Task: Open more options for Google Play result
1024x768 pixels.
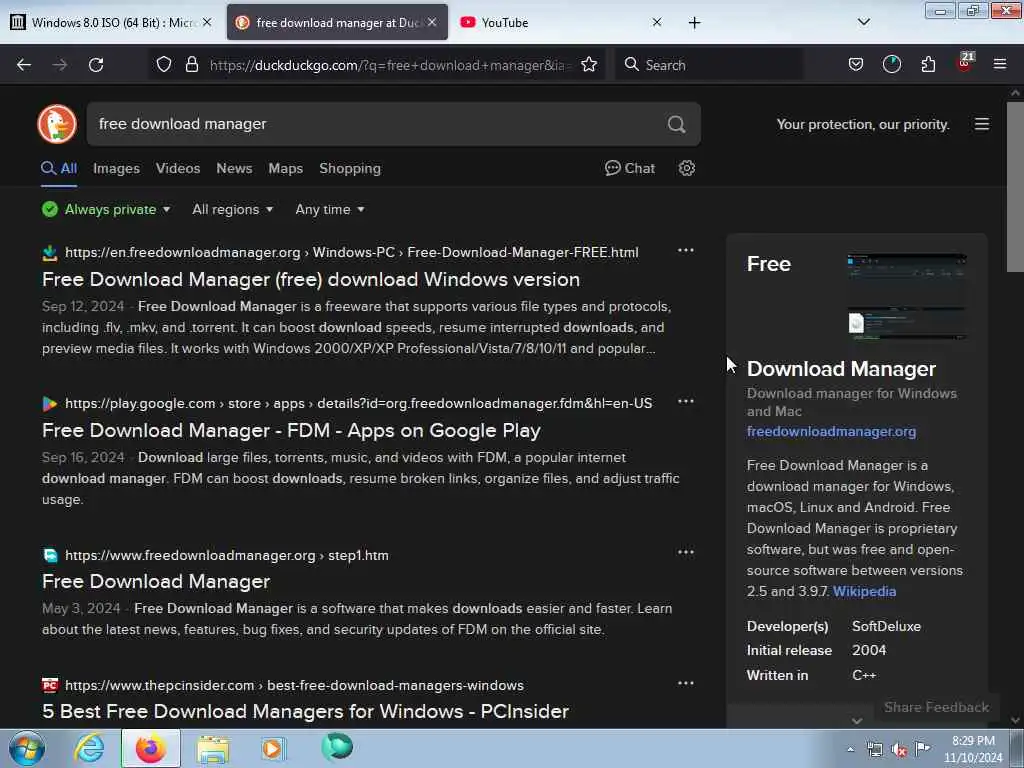Action: point(686,401)
